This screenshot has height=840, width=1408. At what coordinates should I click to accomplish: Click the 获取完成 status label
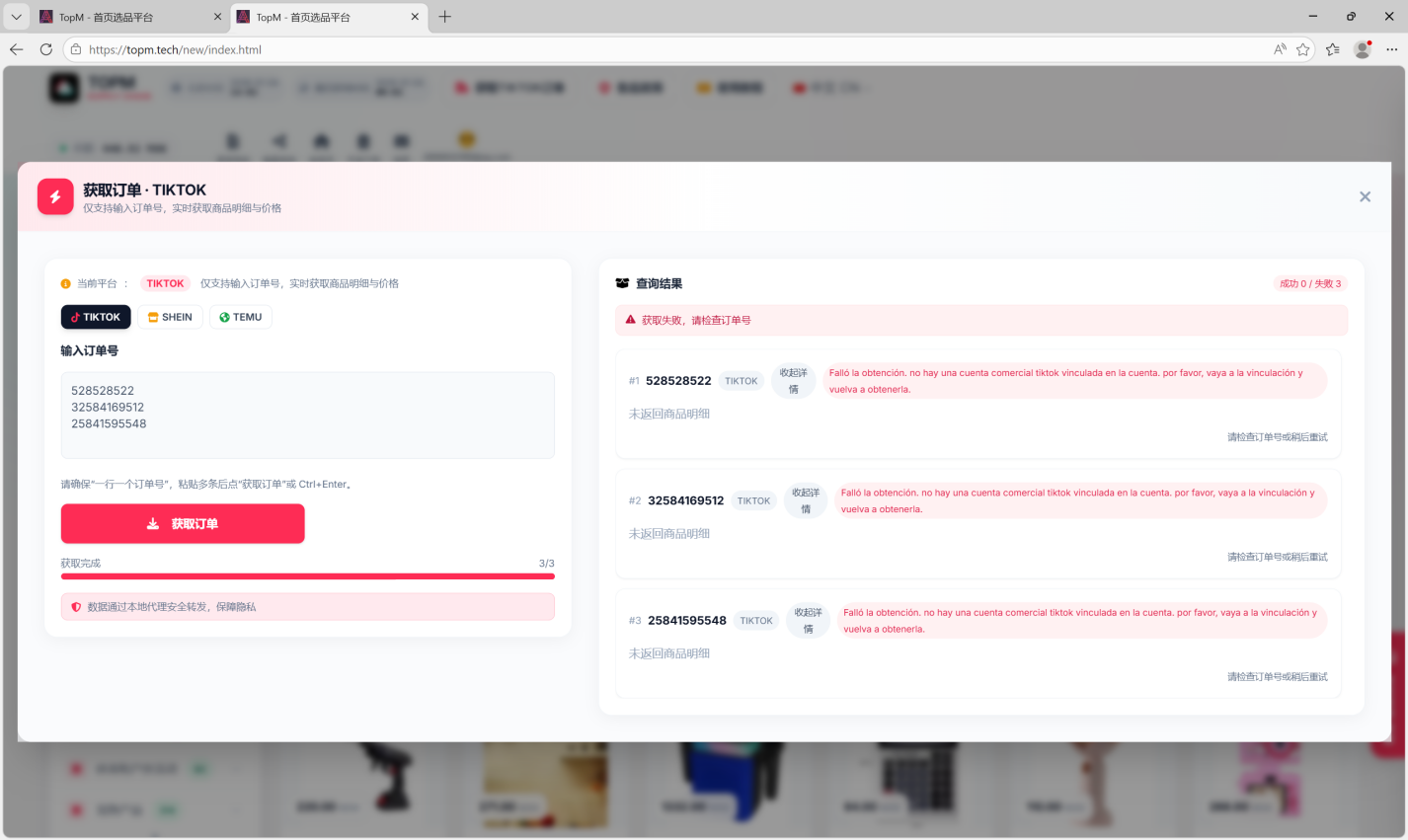81,563
